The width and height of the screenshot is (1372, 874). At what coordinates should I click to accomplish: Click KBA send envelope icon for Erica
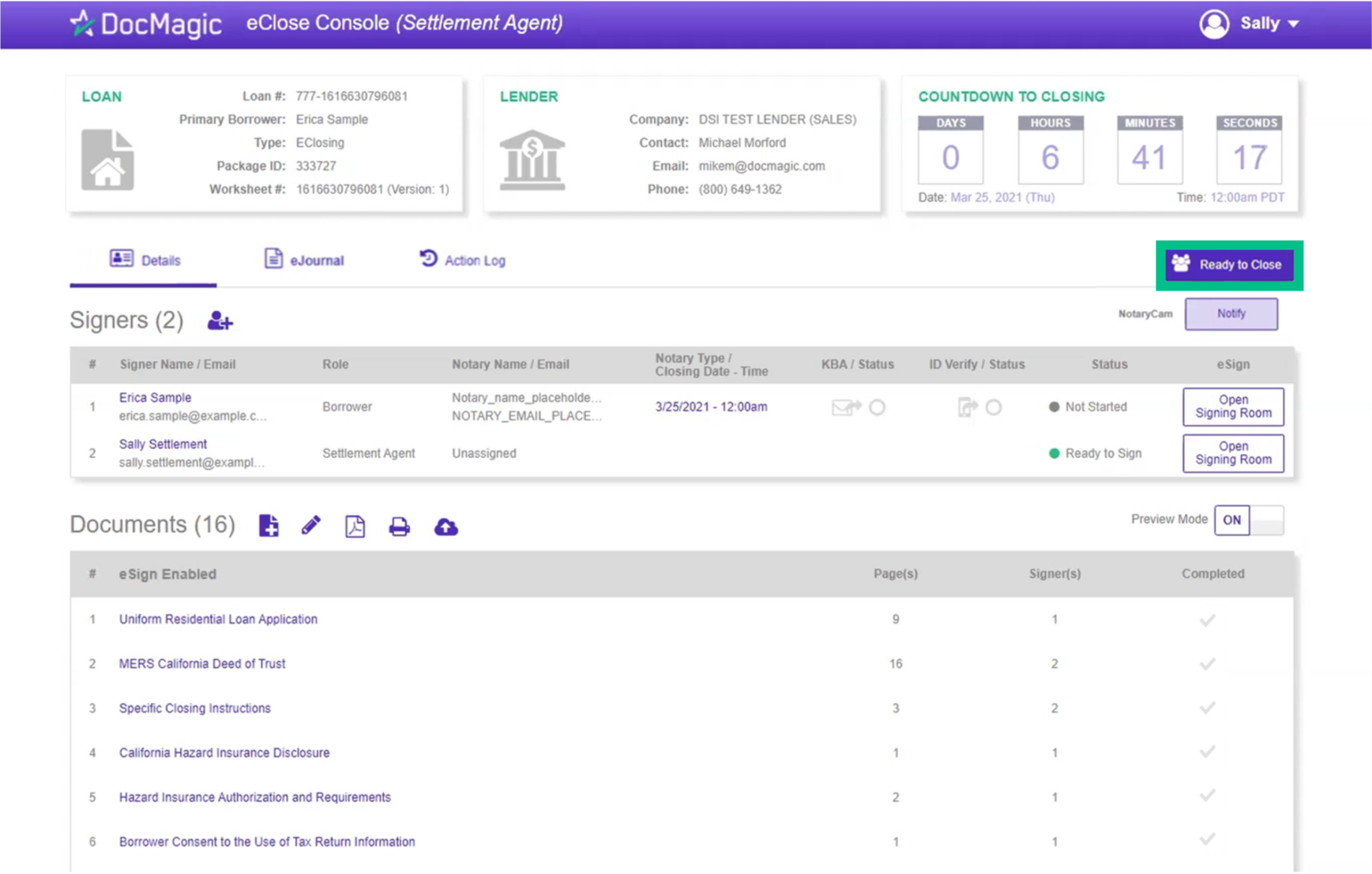846,407
